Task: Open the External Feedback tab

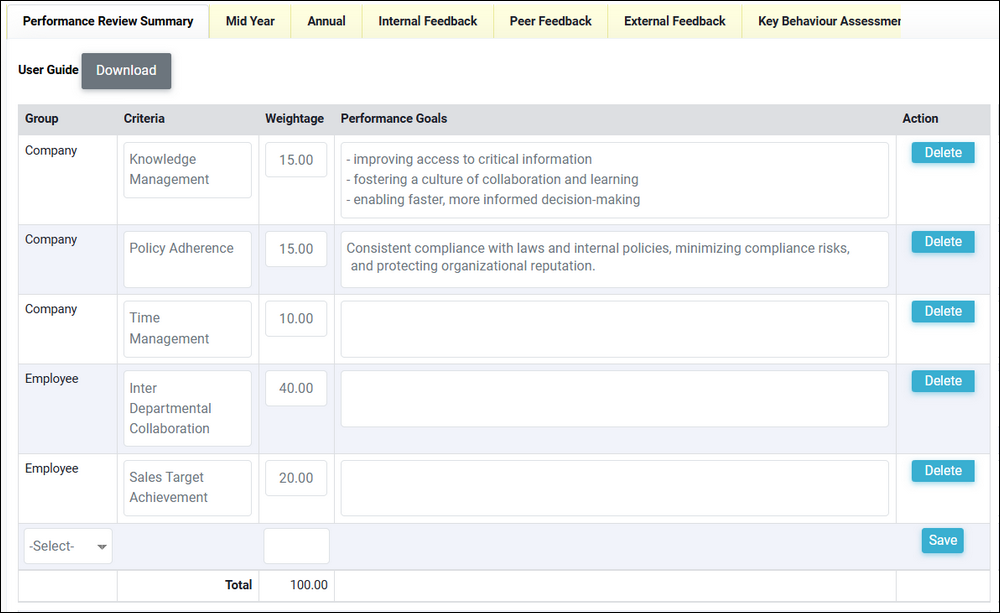Action: 674,21
